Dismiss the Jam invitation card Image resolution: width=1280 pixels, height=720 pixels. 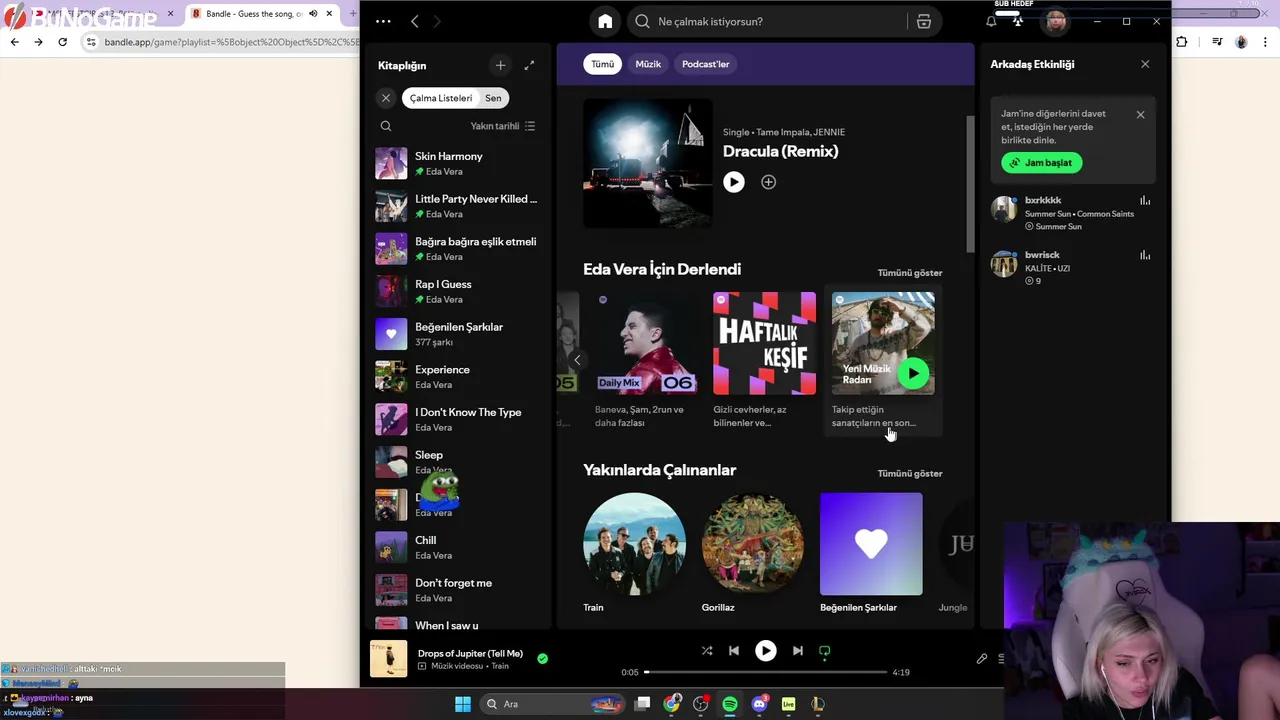click(1140, 114)
